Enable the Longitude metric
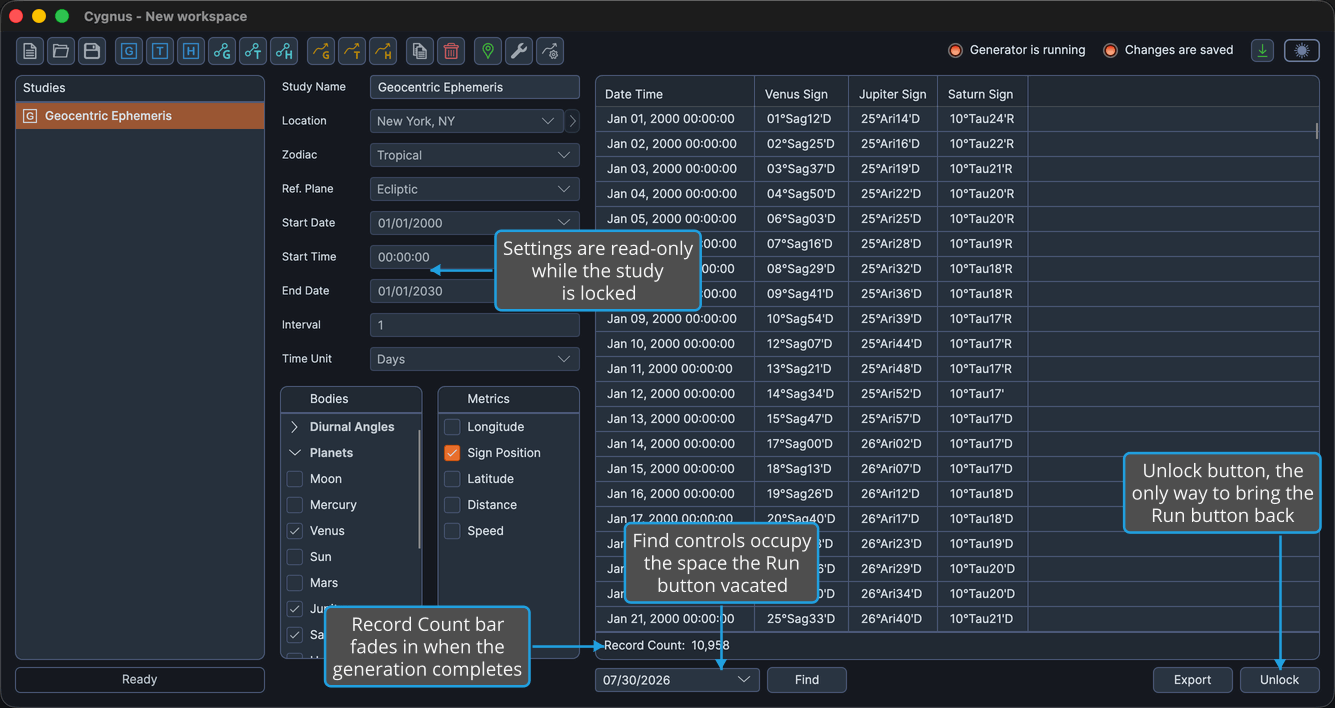Image resolution: width=1335 pixels, height=708 pixels. [452, 427]
